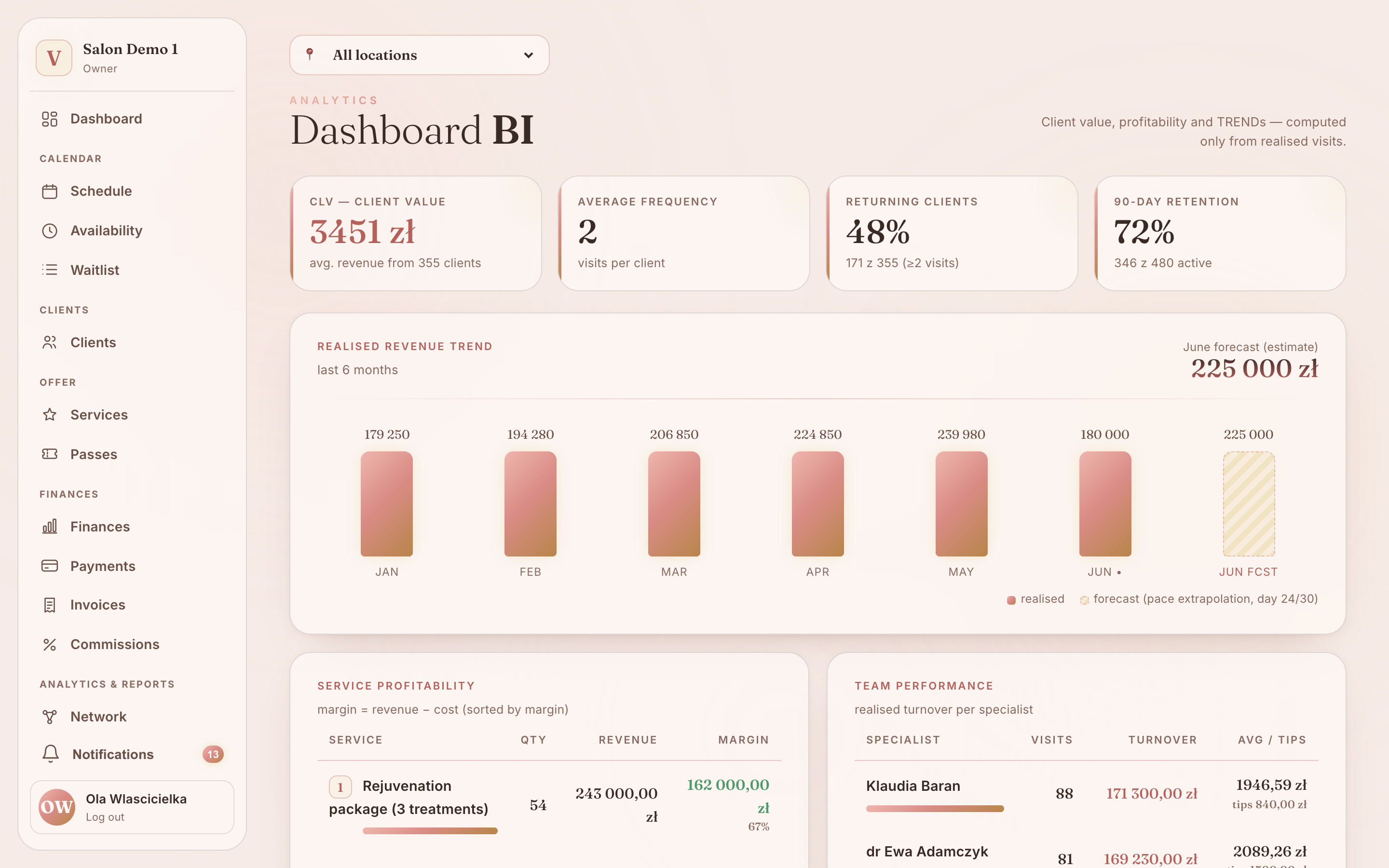The image size is (1389, 868).
Task: Open Services in Offer section
Action: tap(132, 415)
